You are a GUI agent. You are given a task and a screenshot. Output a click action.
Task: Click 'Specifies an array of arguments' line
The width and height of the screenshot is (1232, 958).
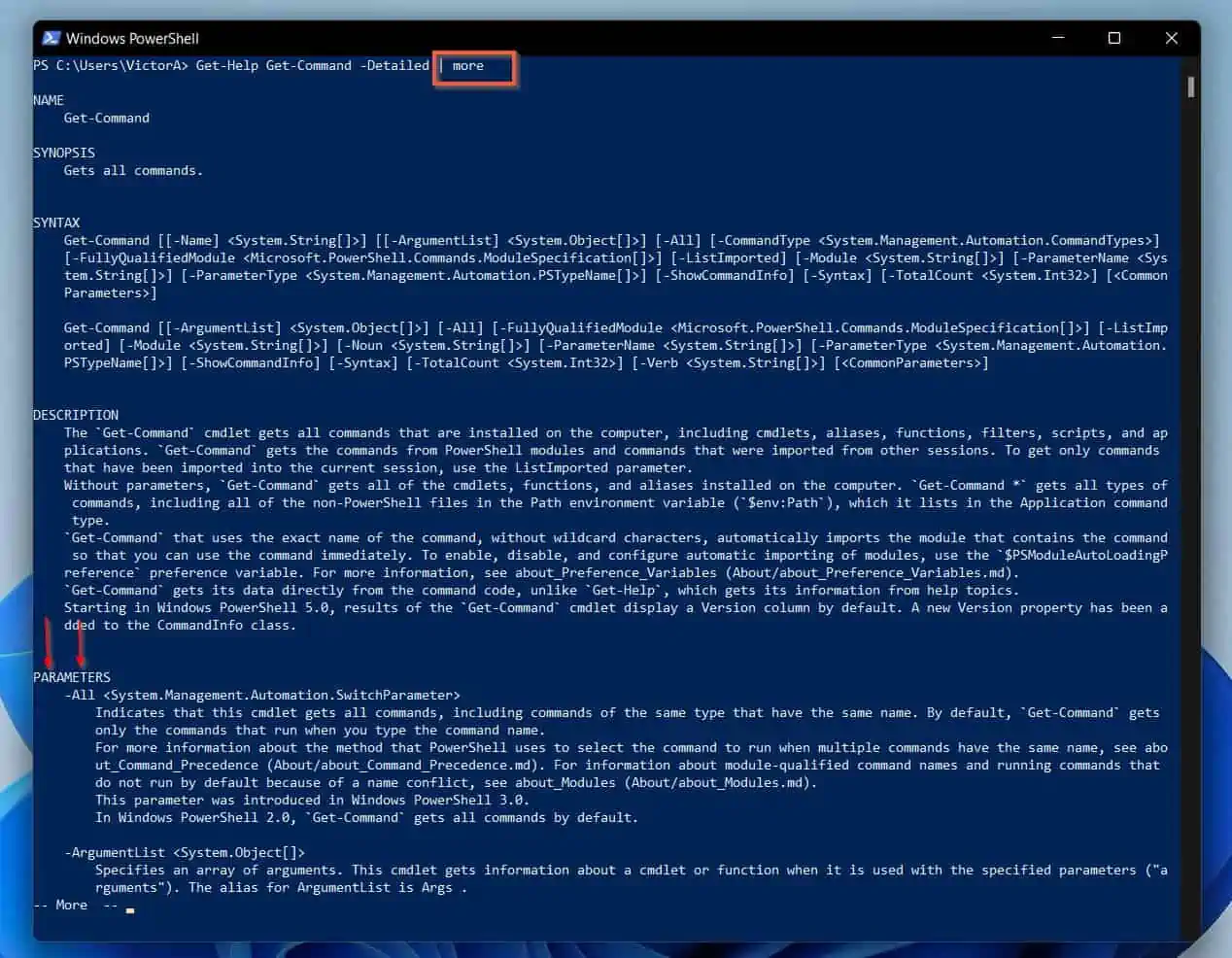(632, 870)
